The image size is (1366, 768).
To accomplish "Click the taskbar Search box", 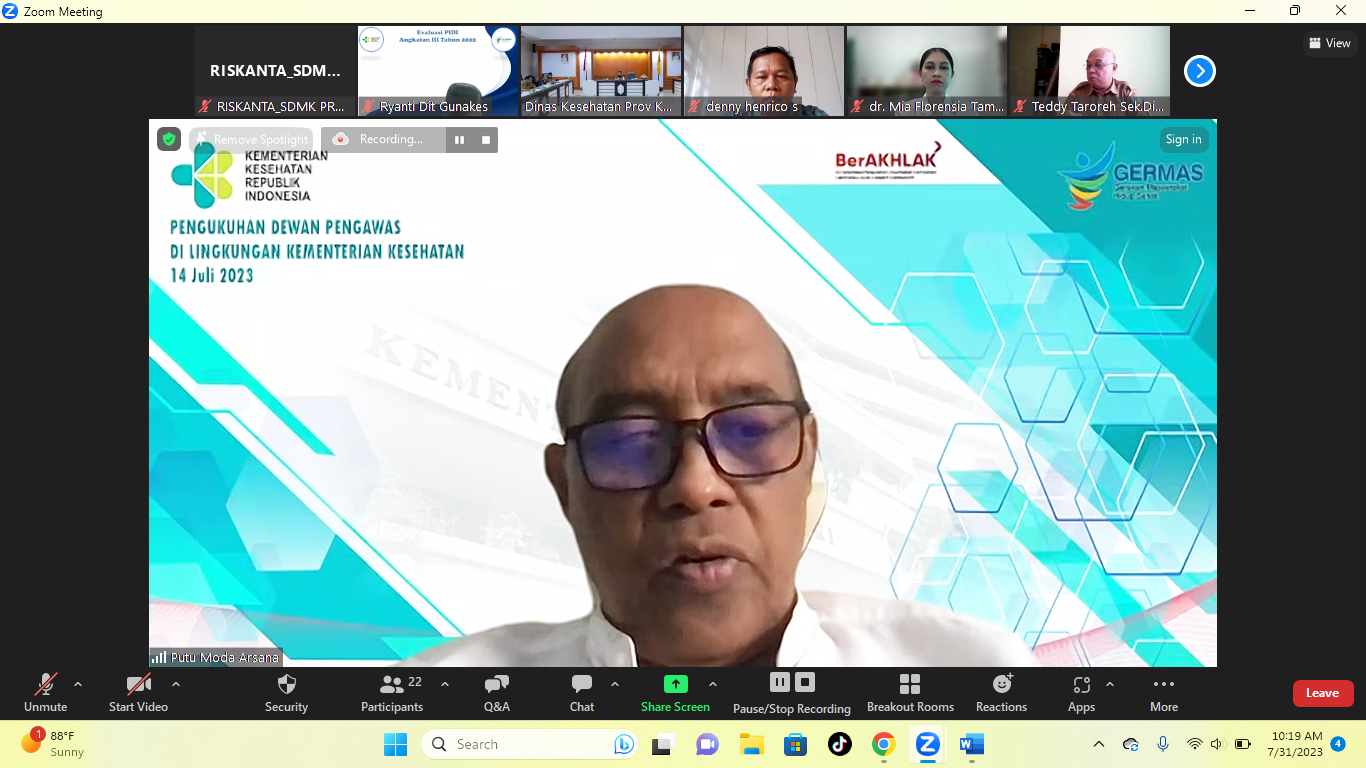I will 530,744.
